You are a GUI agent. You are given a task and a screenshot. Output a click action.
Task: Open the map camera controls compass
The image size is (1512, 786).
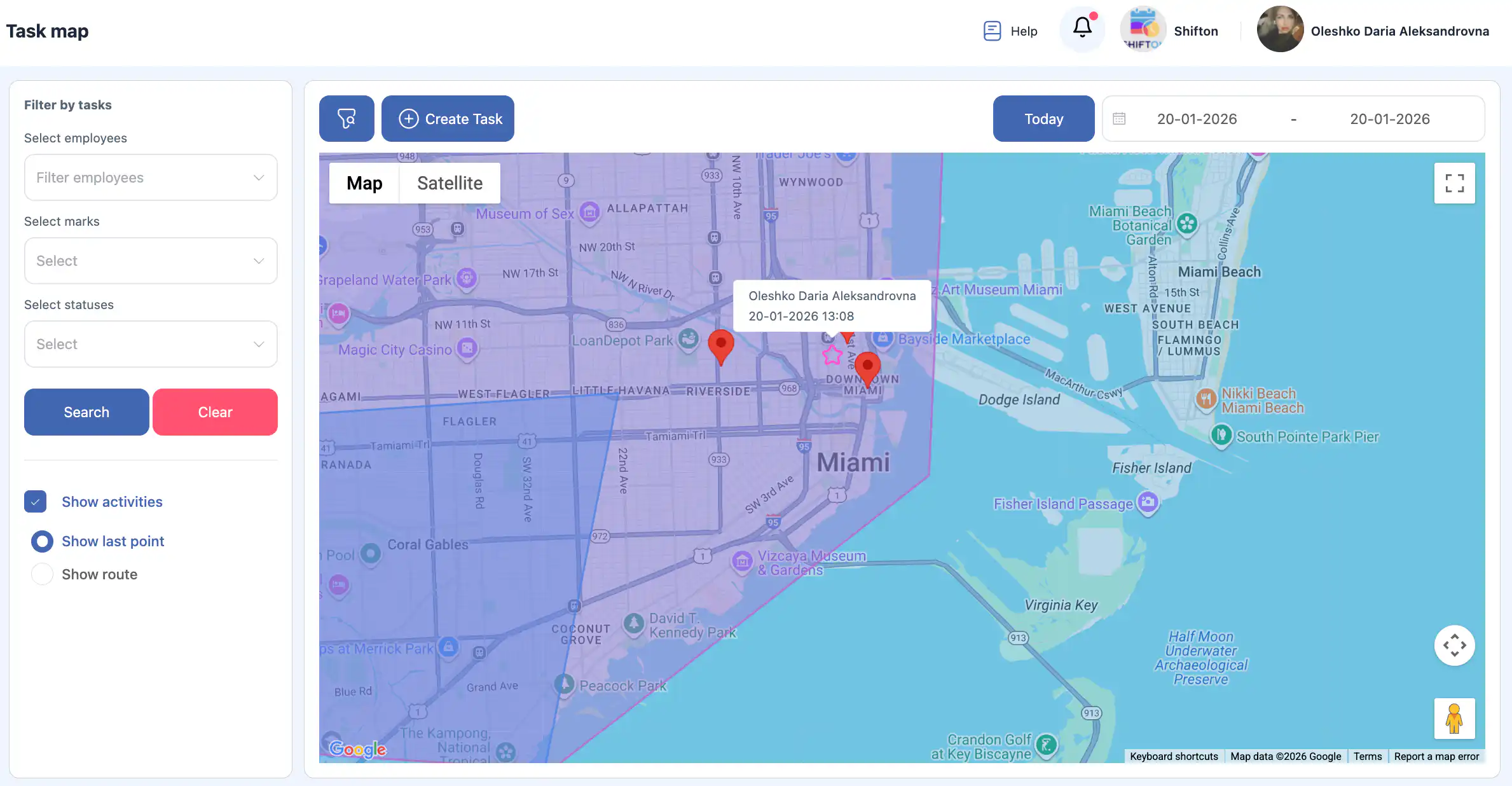coord(1454,645)
